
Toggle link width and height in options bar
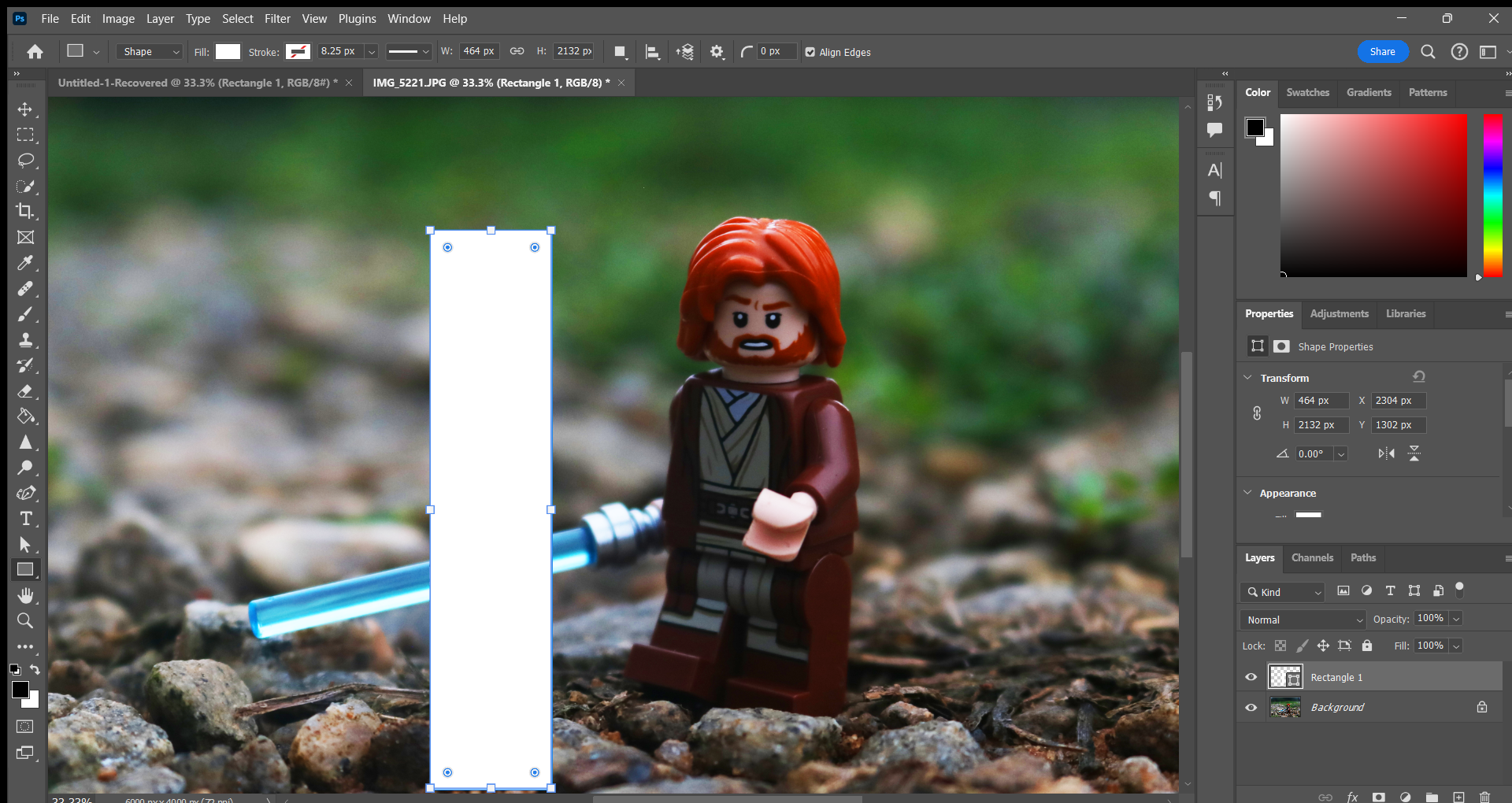coord(517,51)
